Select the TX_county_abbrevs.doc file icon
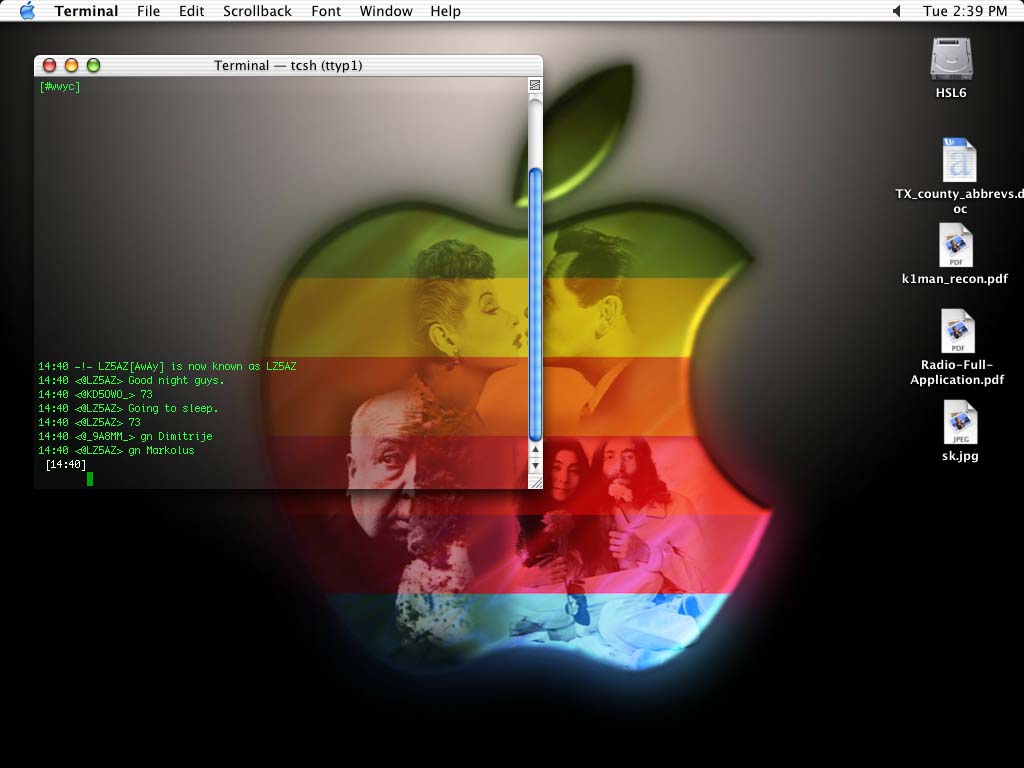 (959, 160)
